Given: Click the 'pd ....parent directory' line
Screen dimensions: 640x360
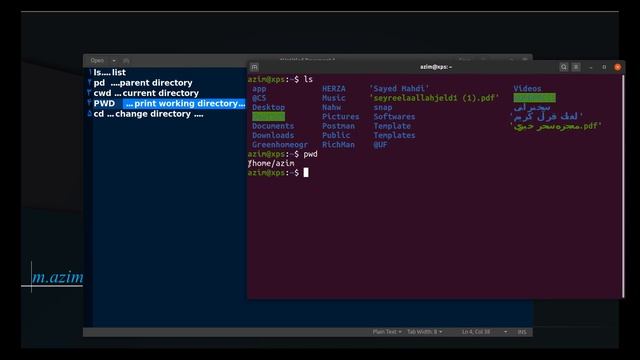Looking at the screenshot, I should click(x=143, y=83).
